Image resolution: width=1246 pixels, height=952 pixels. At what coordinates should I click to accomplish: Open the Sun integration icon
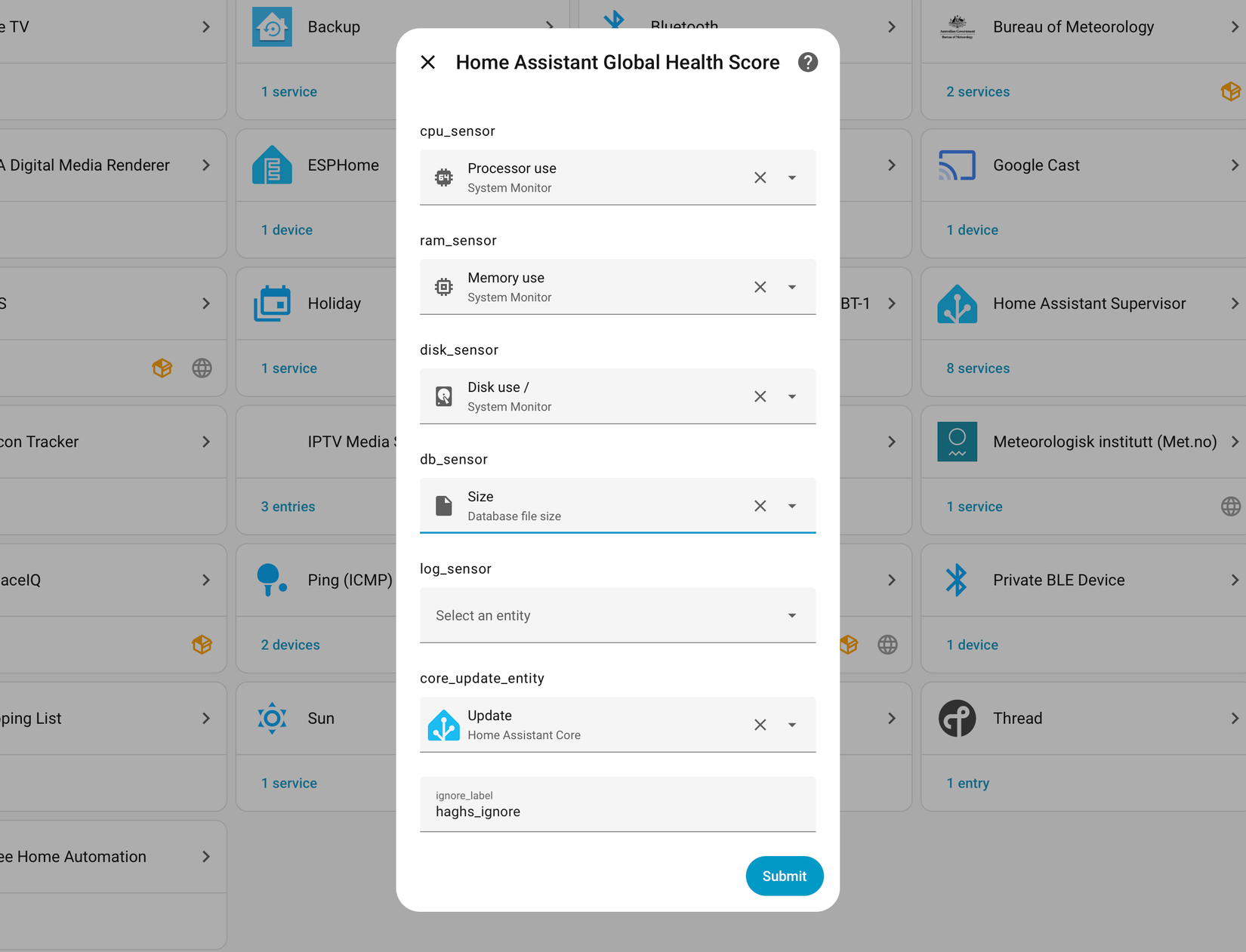click(272, 718)
